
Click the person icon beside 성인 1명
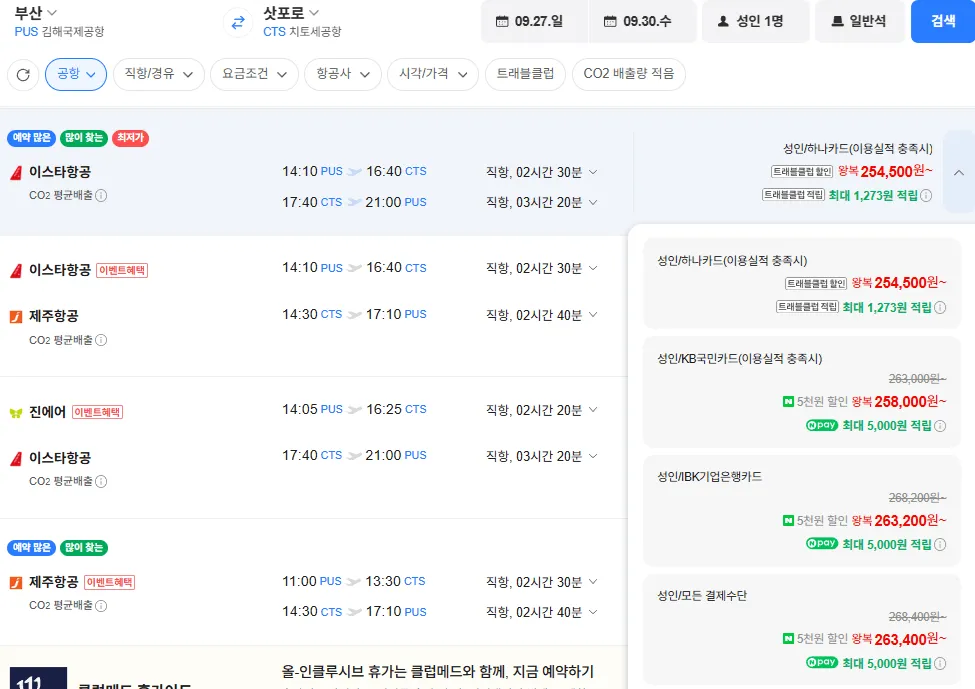pyautogui.click(x=723, y=21)
